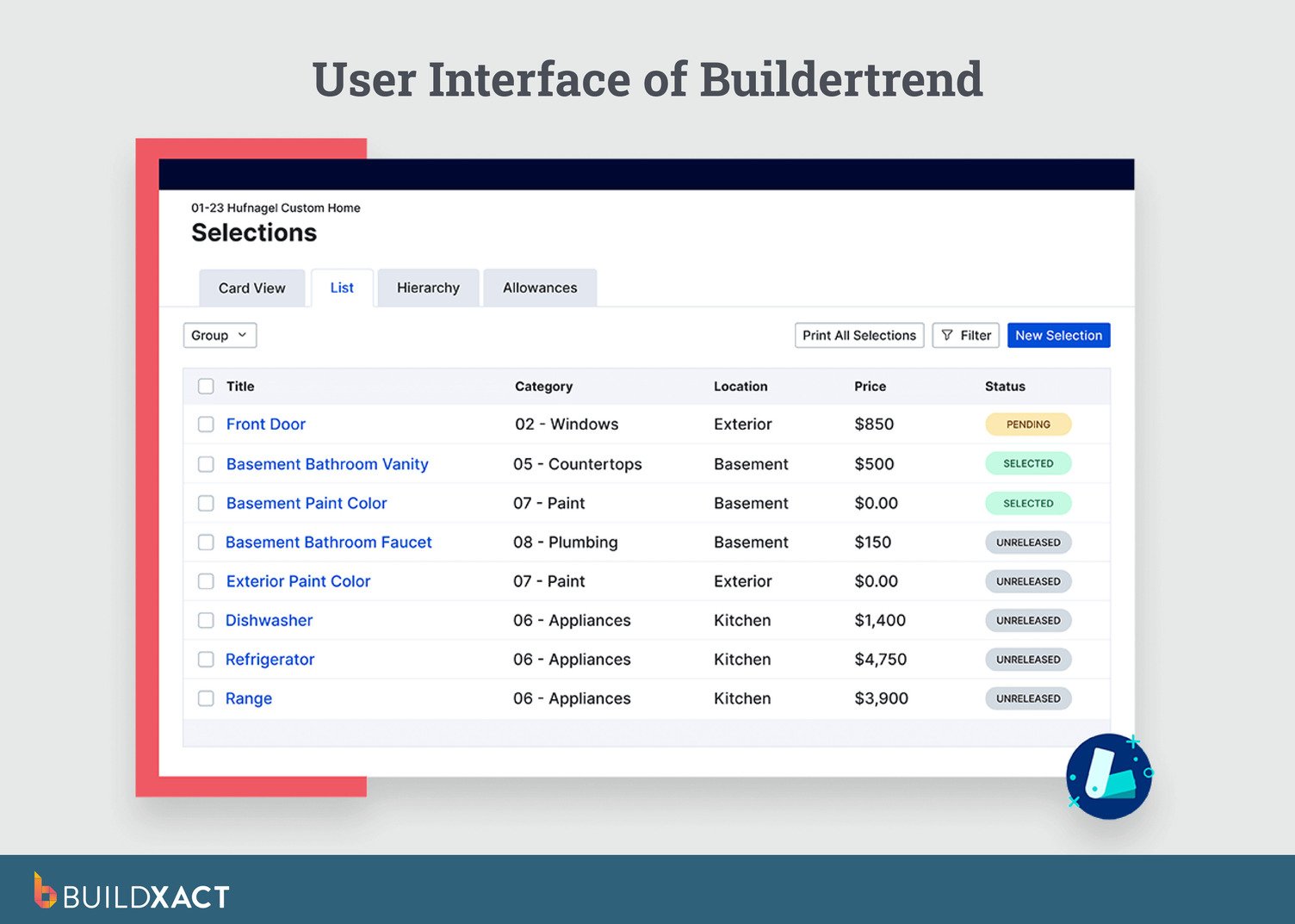1295x924 pixels.
Task: Open the Dishwasher selection link
Action: pyautogui.click(x=269, y=620)
